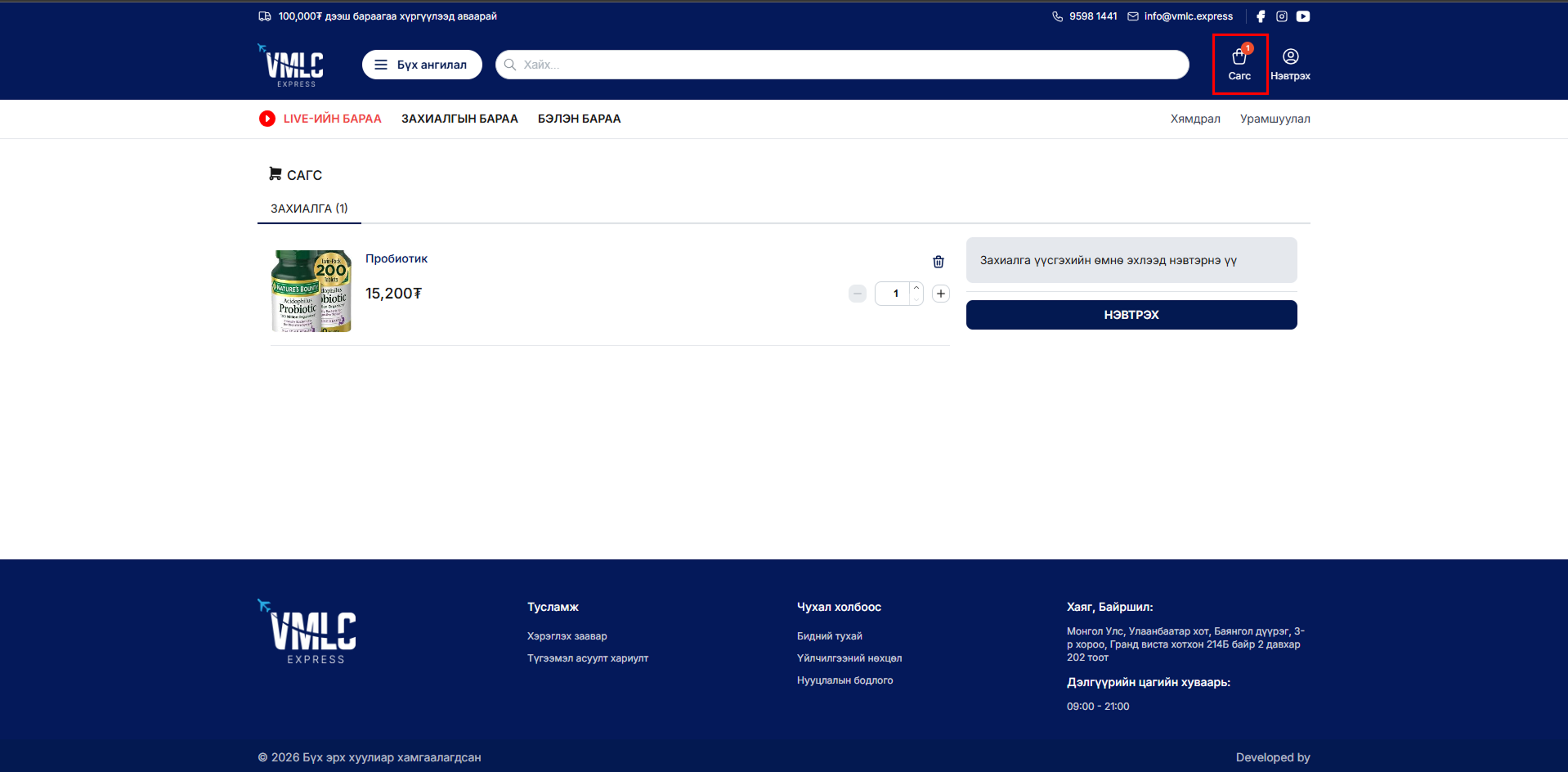Open the Пробиотик product thumbnail
Screen dimensions: 1568x772
[x=311, y=291]
